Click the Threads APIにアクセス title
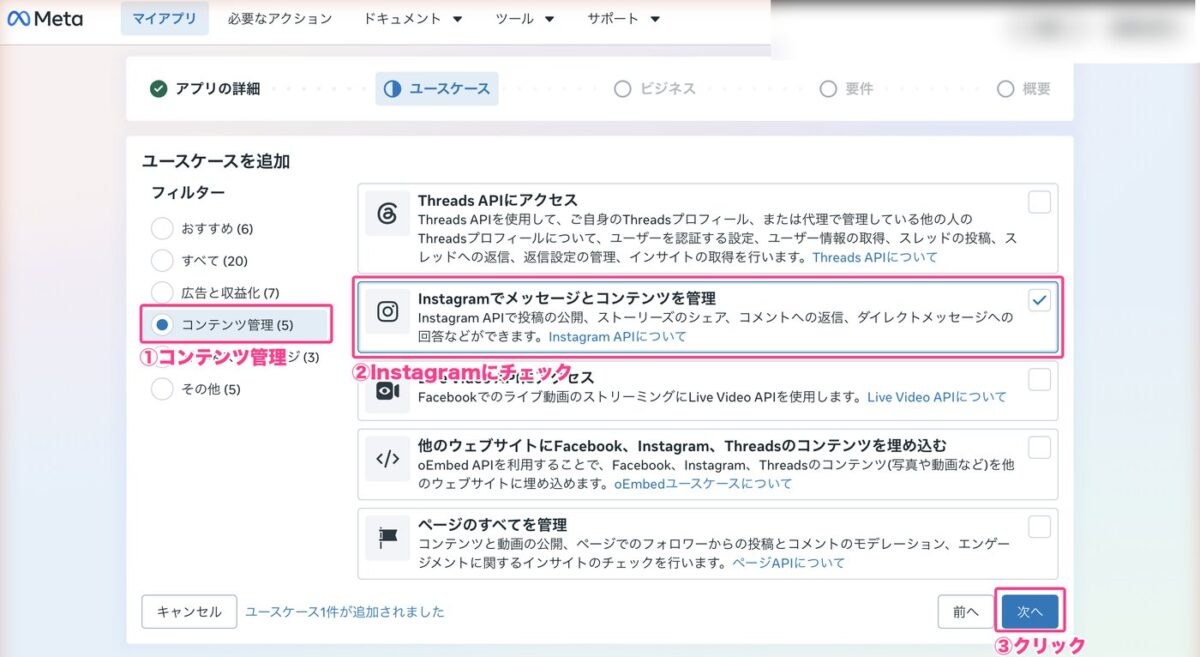The height and width of the screenshot is (657, 1200). point(498,201)
